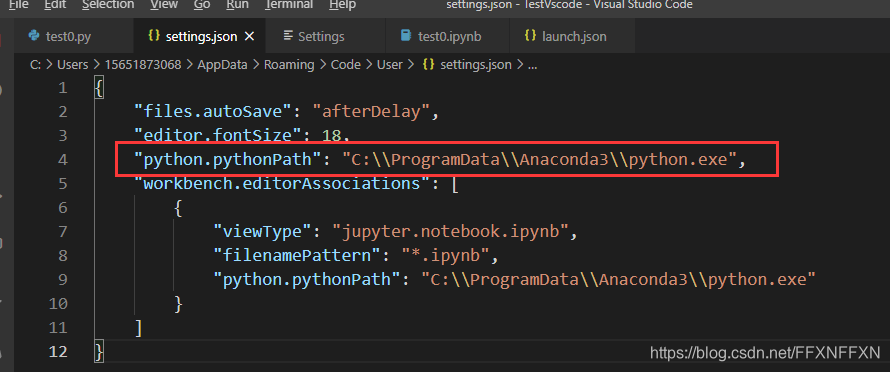Switch to the test0.py tab
The width and height of the screenshot is (890, 372).
point(74,36)
